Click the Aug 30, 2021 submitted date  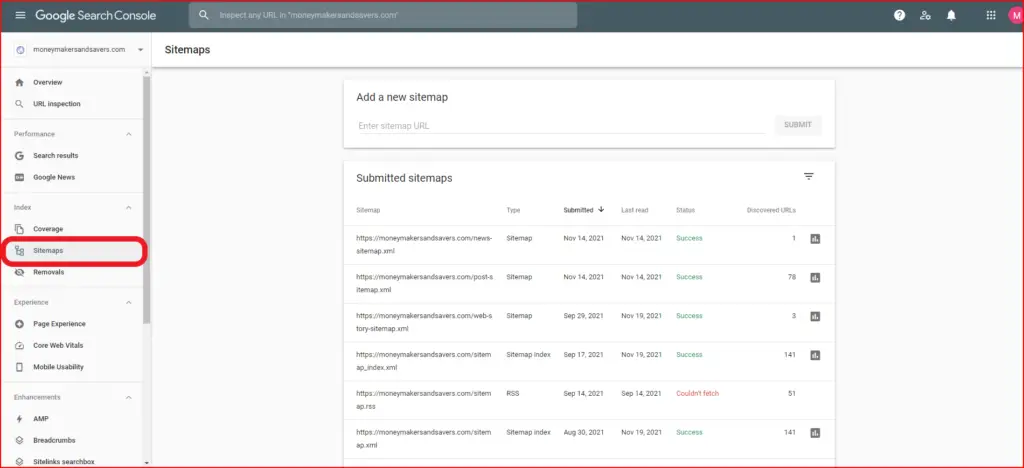tap(584, 432)
